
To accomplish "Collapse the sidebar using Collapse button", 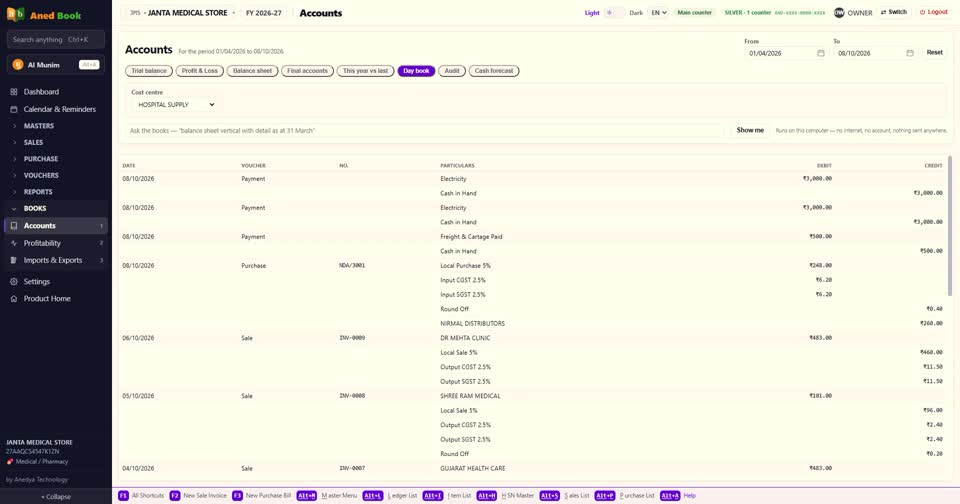I will [56, 497].
